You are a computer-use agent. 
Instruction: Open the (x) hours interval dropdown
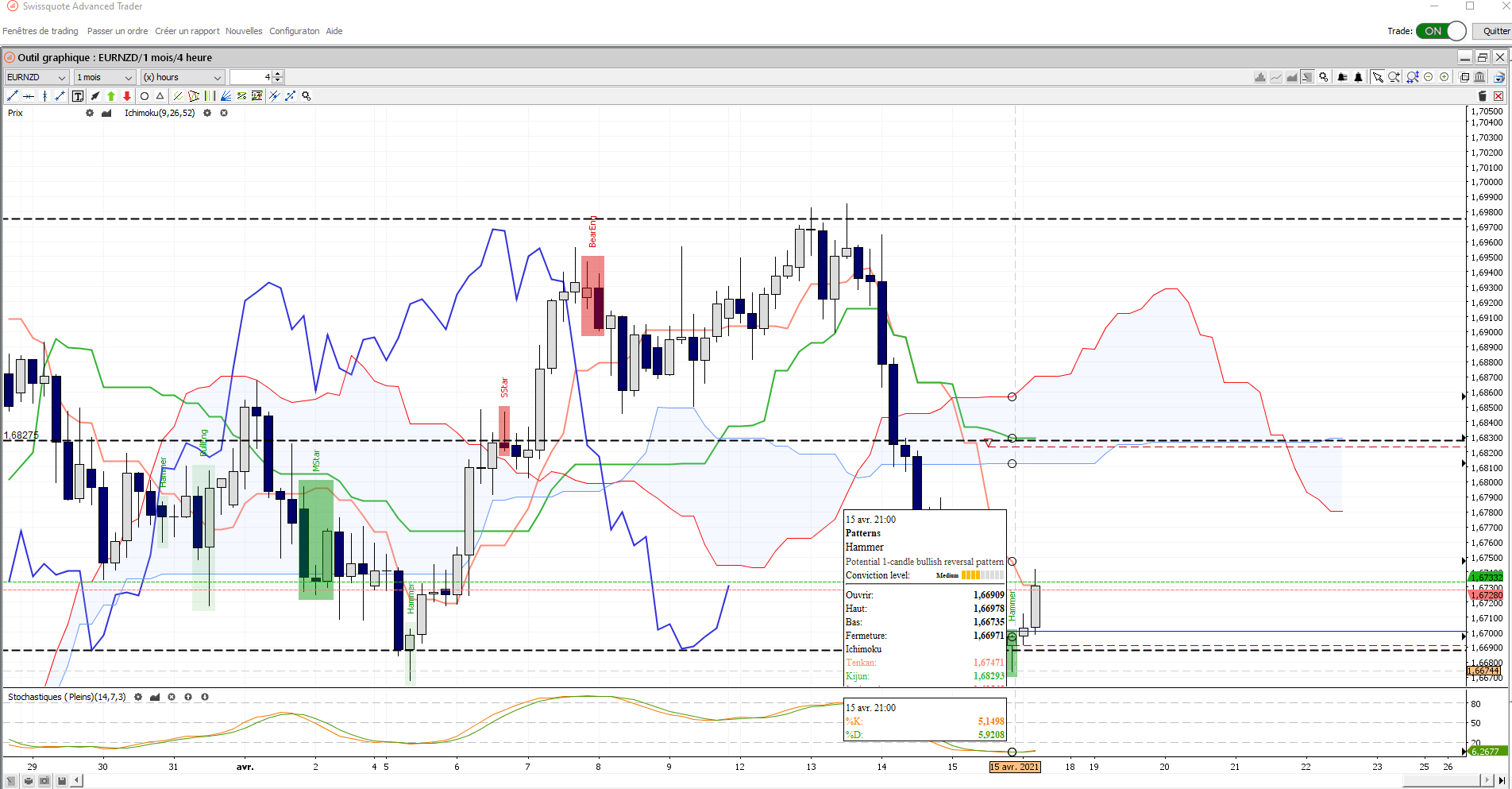pyautogui.click(x=183, y=77)
